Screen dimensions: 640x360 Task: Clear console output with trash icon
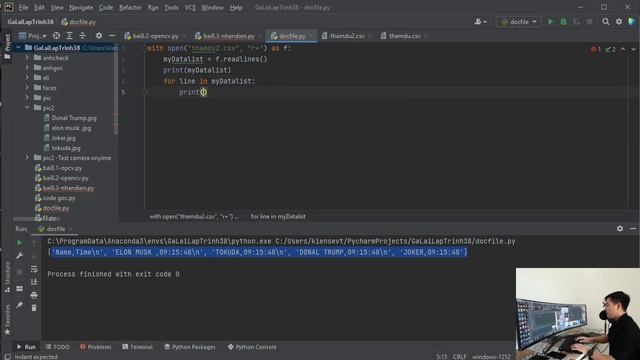tap(34, 308)
